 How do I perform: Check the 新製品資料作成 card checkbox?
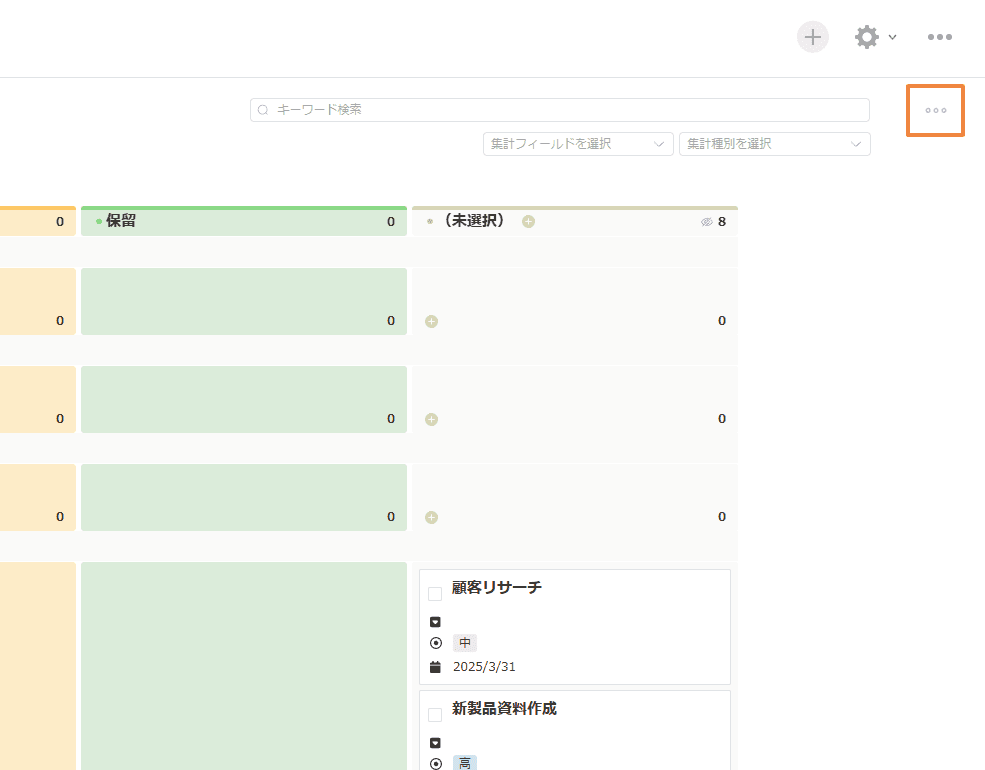point(435,715)
